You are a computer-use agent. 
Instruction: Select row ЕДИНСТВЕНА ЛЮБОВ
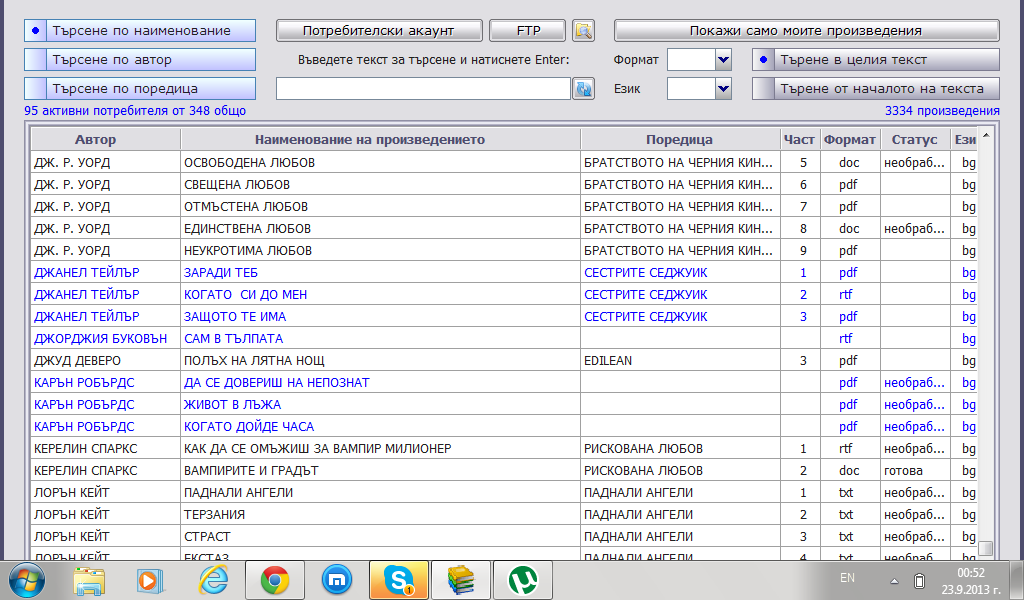pos(504,229)
